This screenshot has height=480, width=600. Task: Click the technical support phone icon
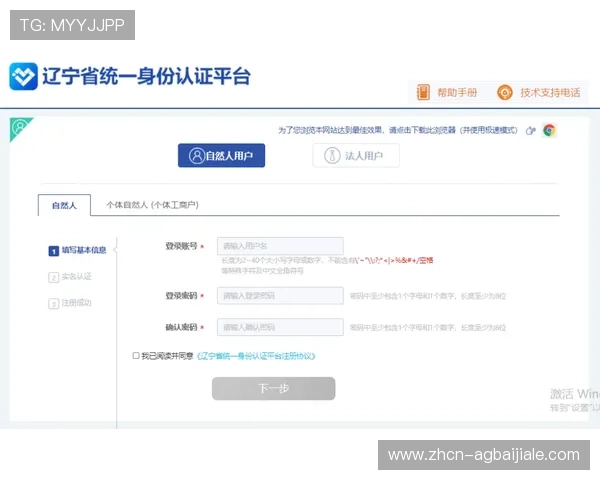point(505,93)
